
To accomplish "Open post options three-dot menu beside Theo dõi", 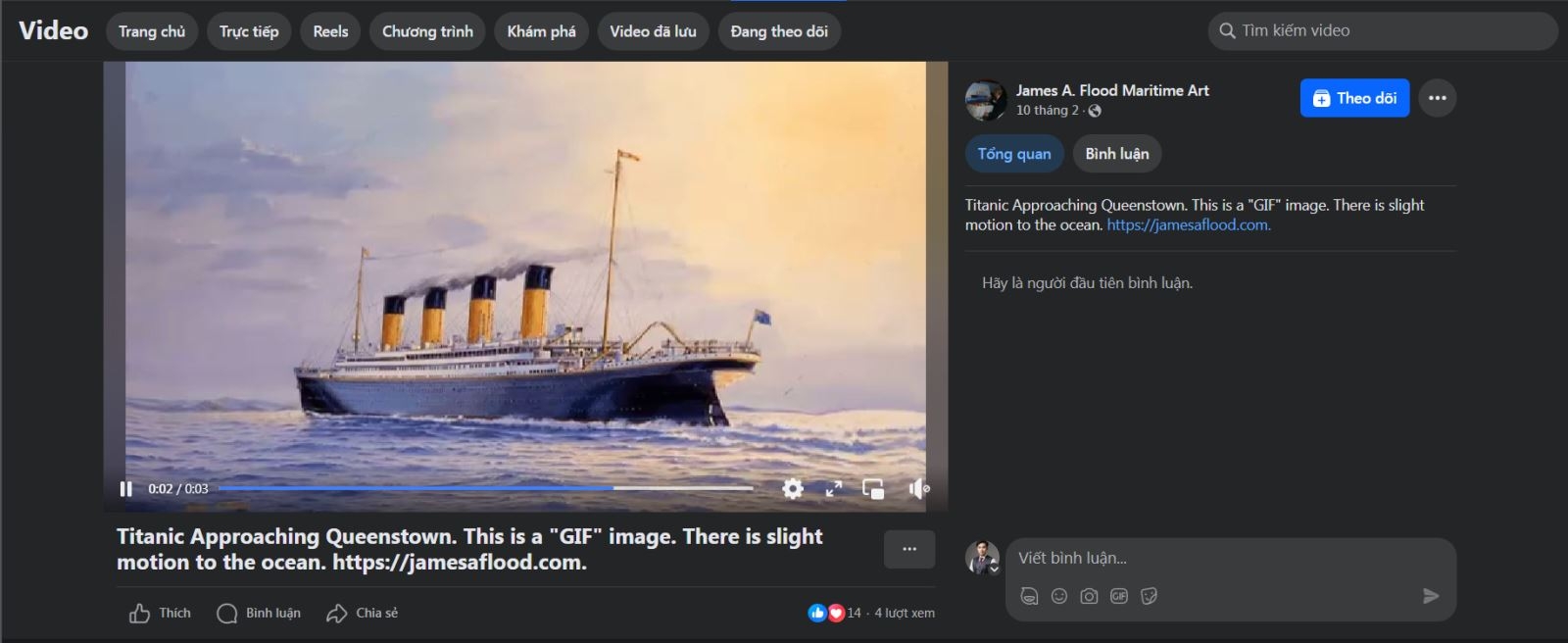I will (1437, 98).
